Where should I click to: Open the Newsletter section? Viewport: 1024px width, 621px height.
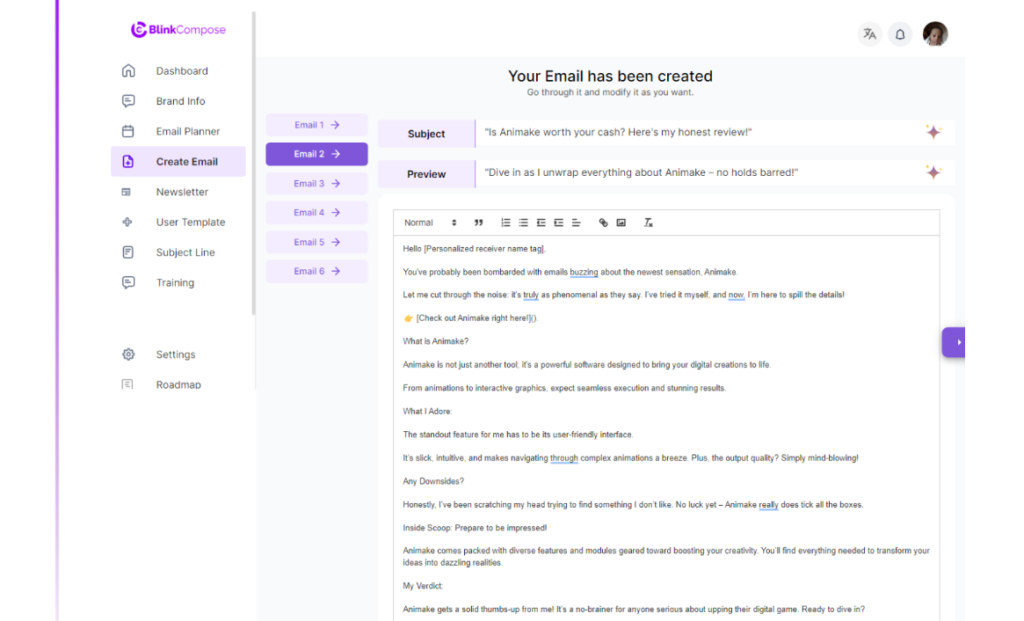coord(182,192)
